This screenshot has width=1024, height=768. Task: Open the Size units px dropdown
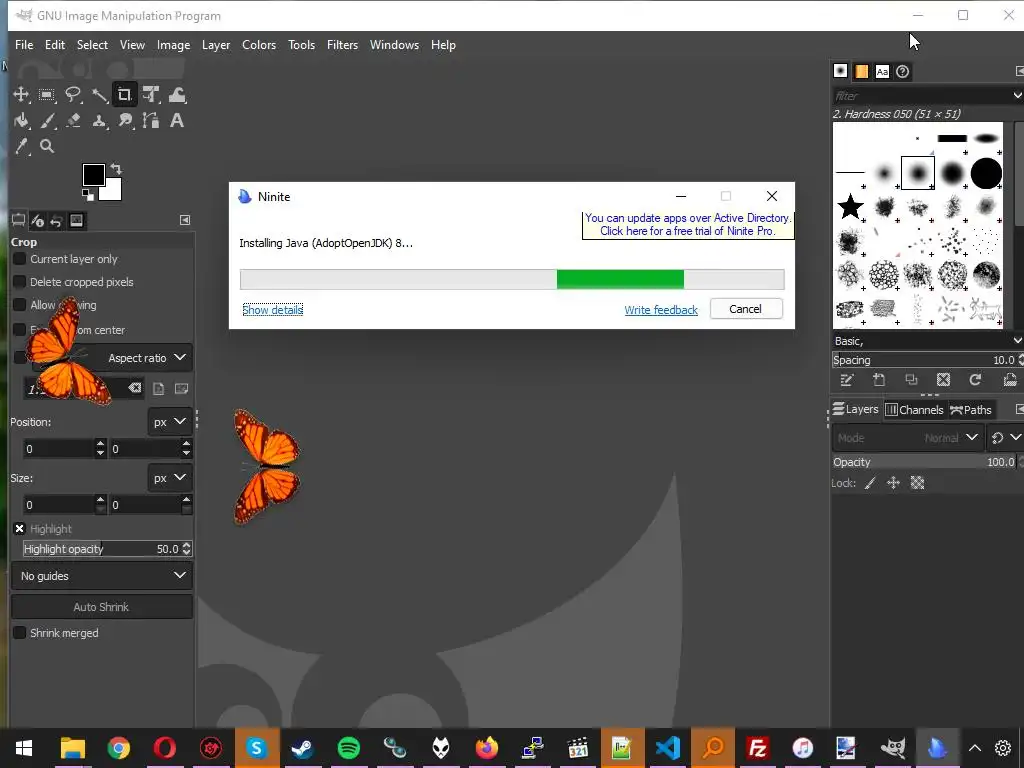[169, 478]
